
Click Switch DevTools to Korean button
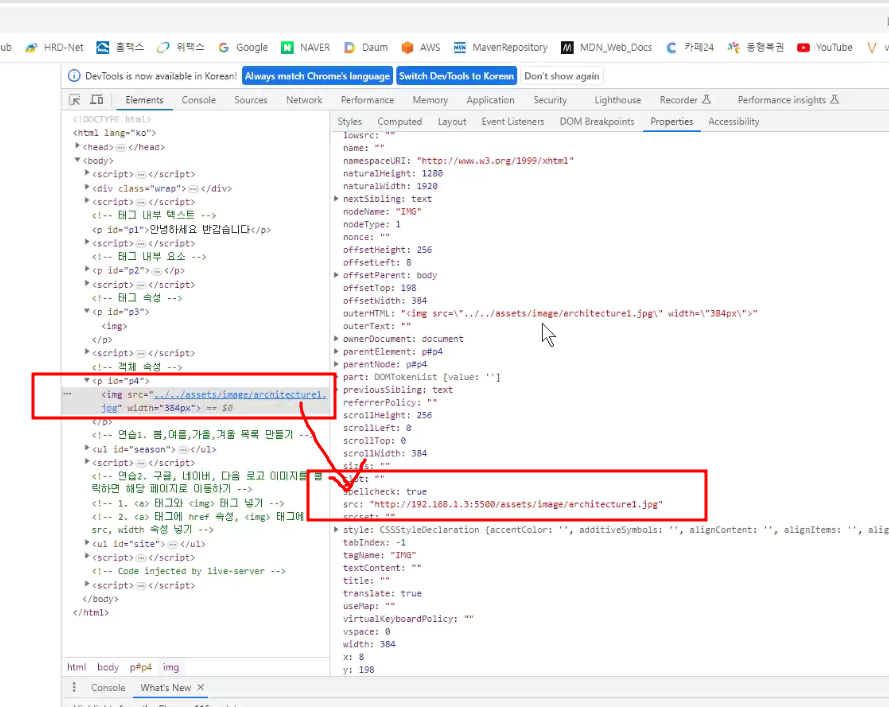pos(456,76)
